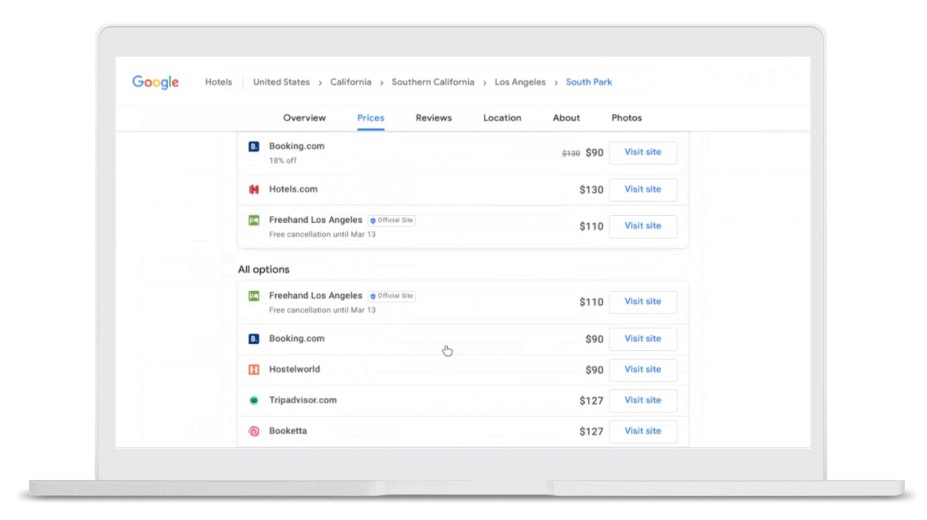
Task: Visit site for Freehand in the top list
Action: [643, 226]
